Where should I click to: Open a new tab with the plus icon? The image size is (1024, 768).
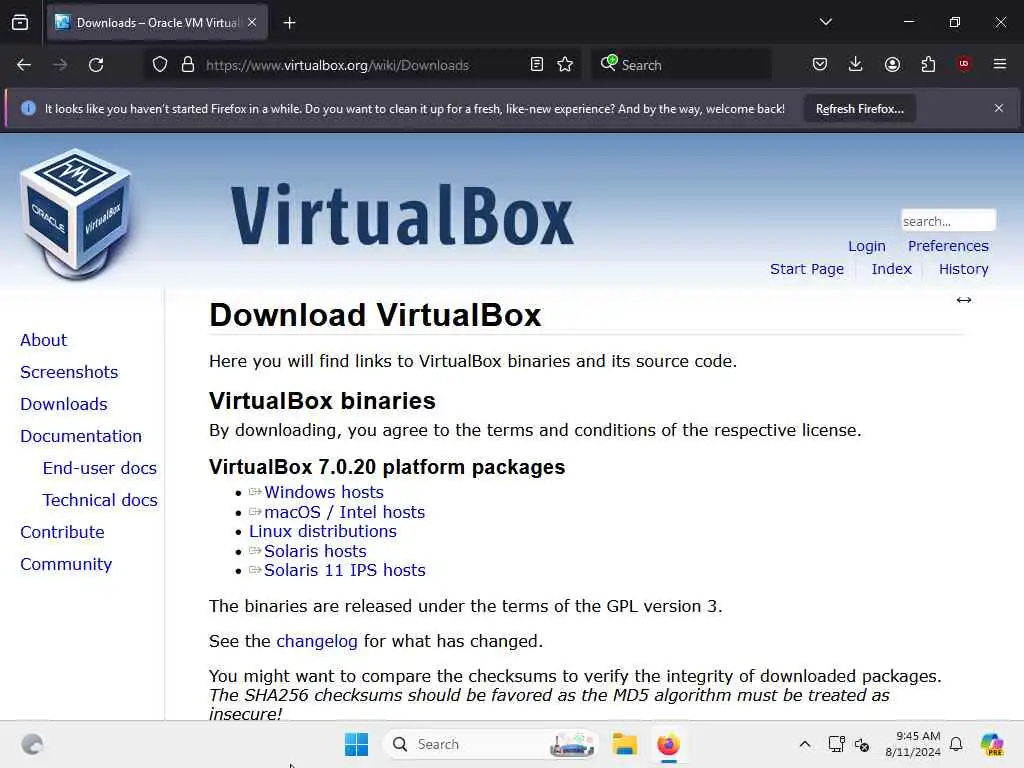[289, 23]
